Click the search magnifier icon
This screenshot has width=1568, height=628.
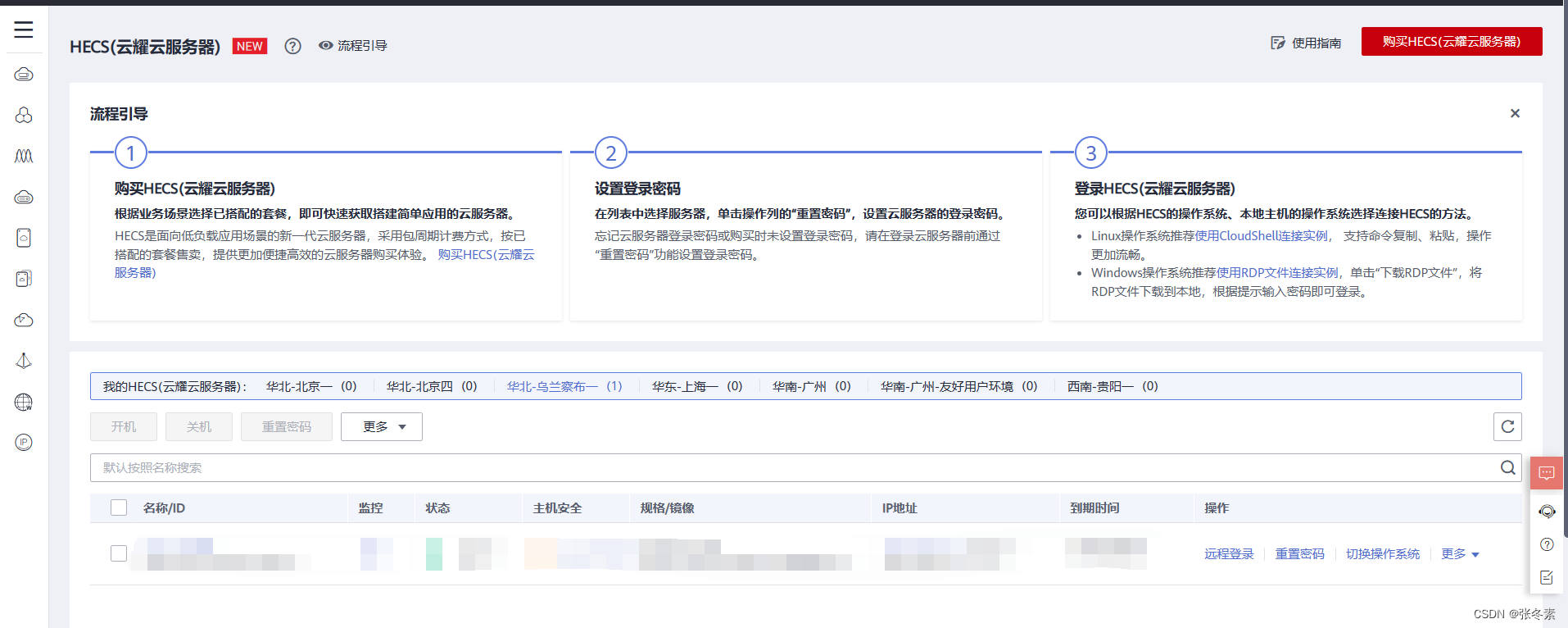pos(1507,467)
